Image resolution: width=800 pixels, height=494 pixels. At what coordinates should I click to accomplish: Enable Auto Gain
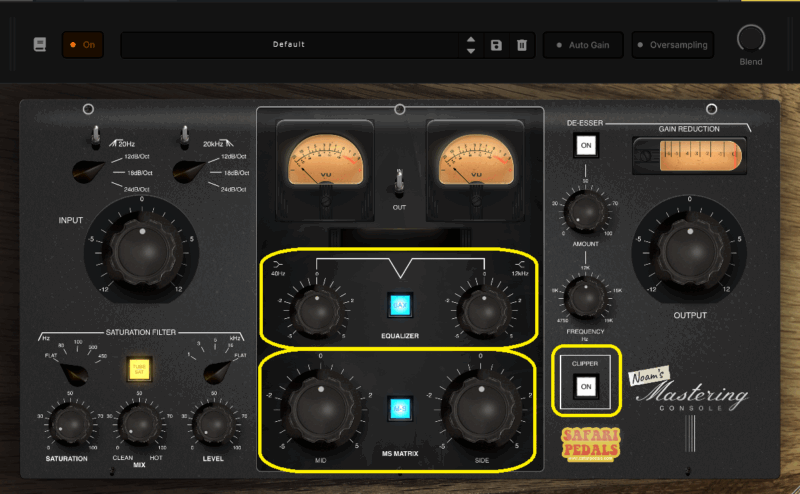point(584,45)
